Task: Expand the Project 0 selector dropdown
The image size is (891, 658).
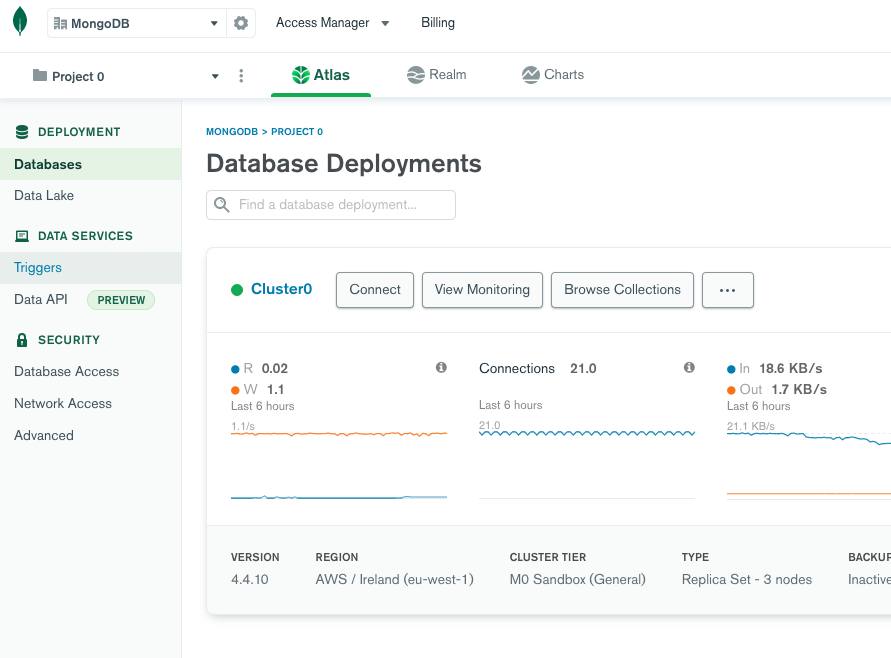Action: [215, 76]
